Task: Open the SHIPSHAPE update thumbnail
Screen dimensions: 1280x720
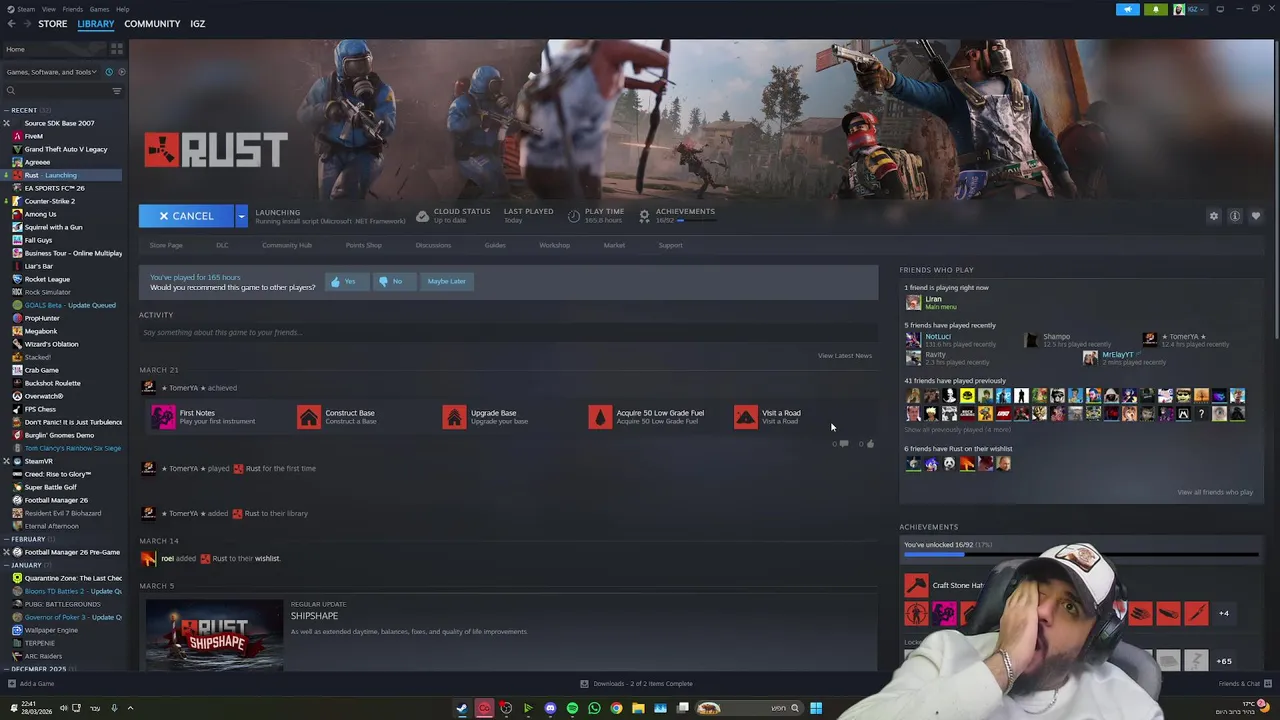Action: tap(214, 635)
